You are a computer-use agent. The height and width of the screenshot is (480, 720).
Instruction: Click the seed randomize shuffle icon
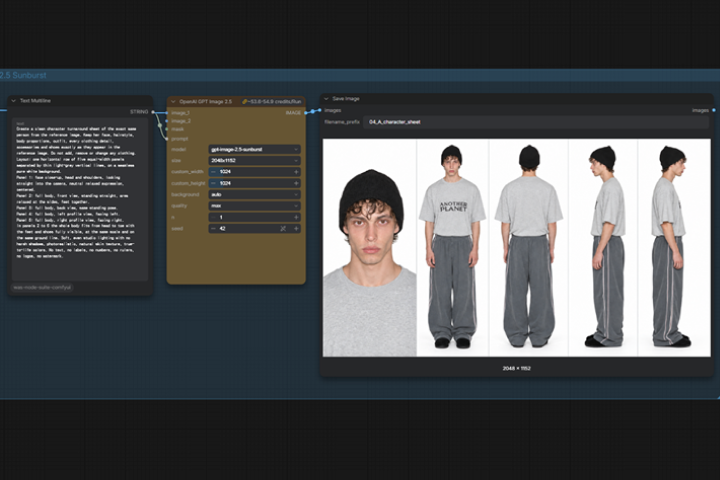click(283, 228)
